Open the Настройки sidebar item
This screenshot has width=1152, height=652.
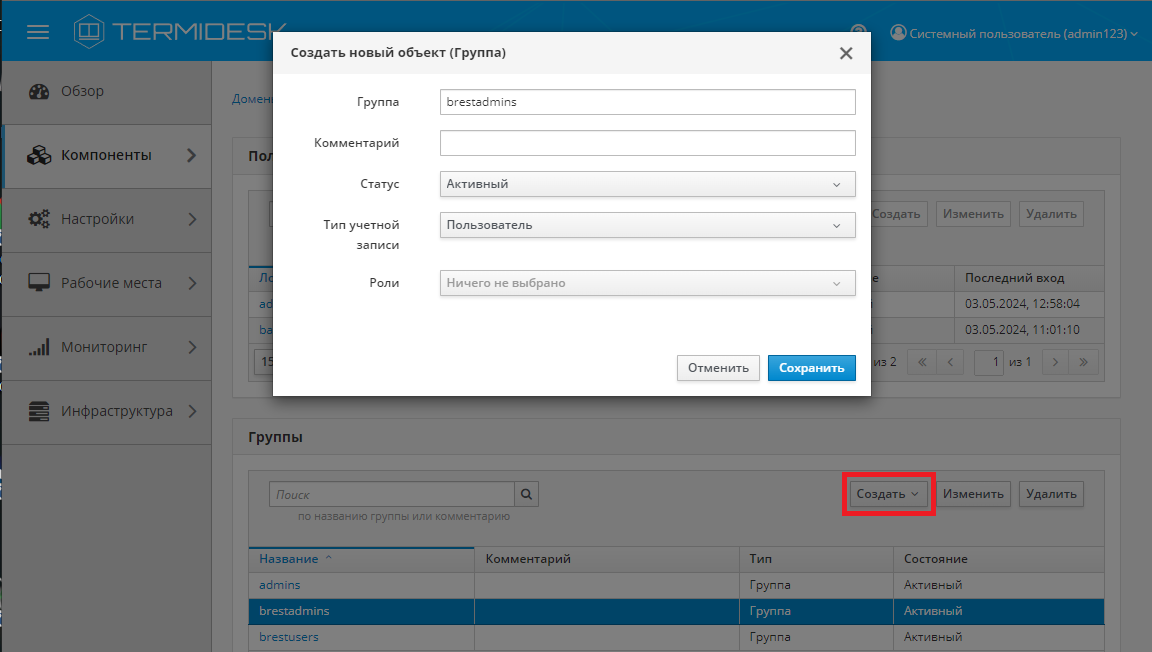tap(107, 220)
